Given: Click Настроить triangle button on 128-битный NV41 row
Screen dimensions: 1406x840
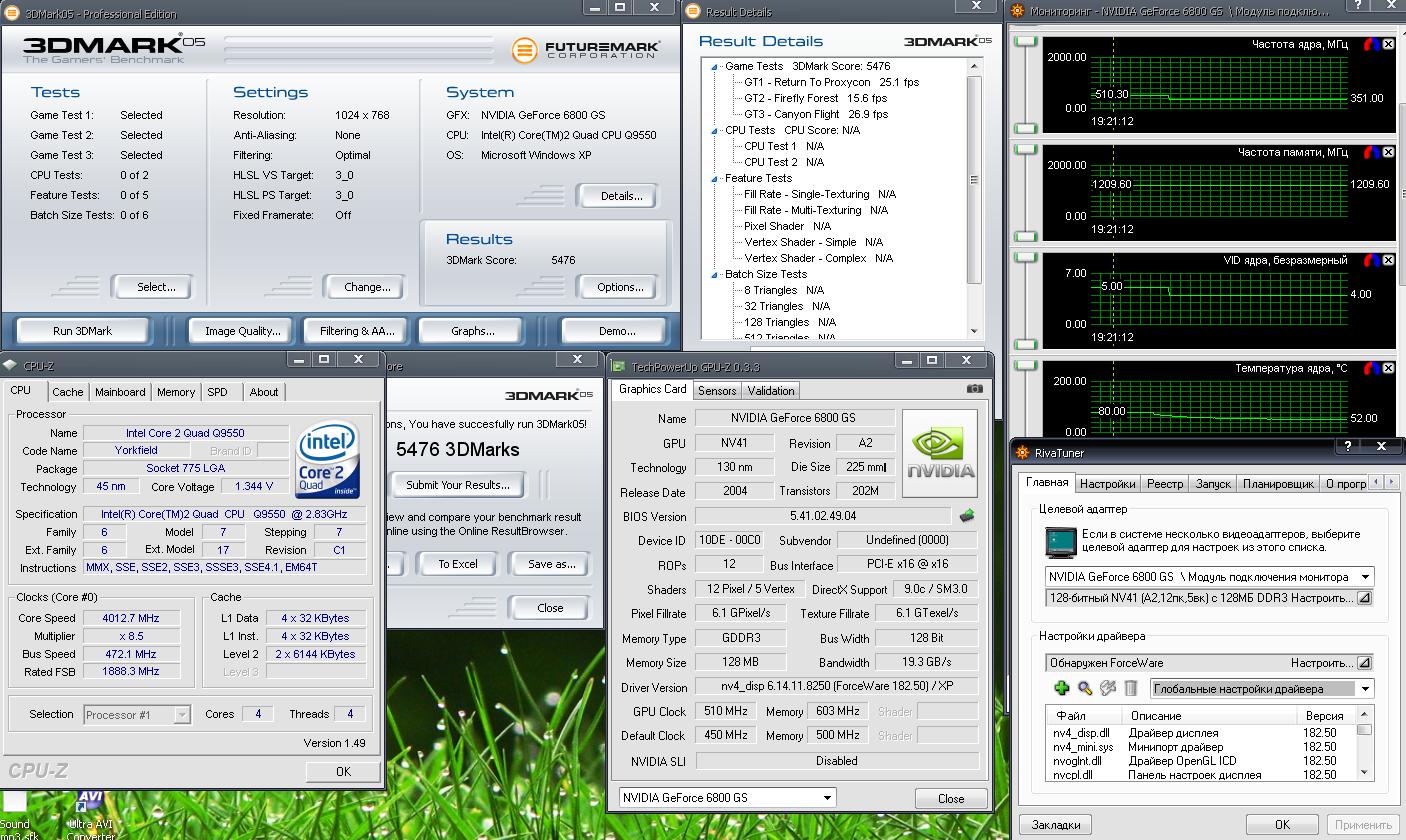Looking at the screenshot, I should coord(1365,598).
